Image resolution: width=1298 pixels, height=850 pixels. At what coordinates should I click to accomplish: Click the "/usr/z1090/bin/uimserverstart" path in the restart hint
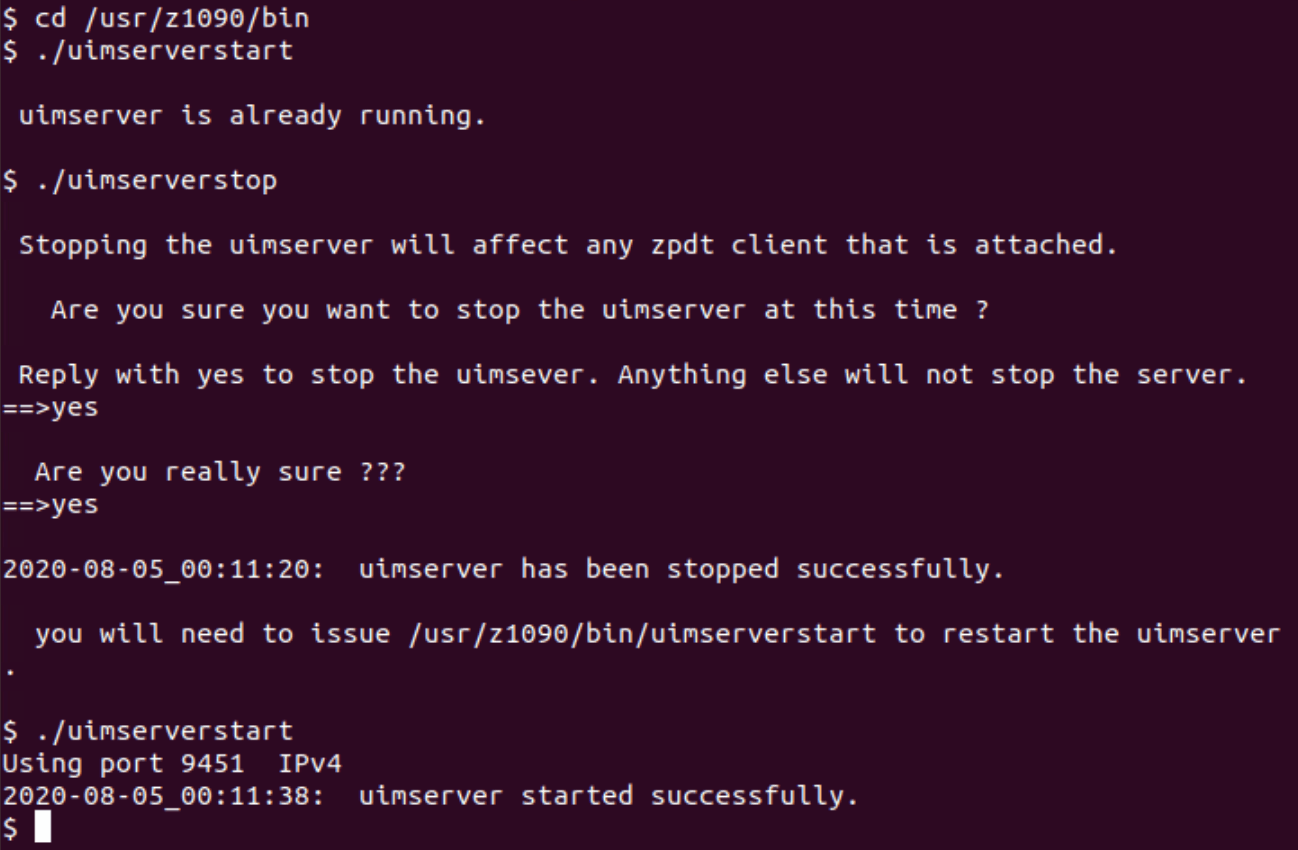pos(641,634)
